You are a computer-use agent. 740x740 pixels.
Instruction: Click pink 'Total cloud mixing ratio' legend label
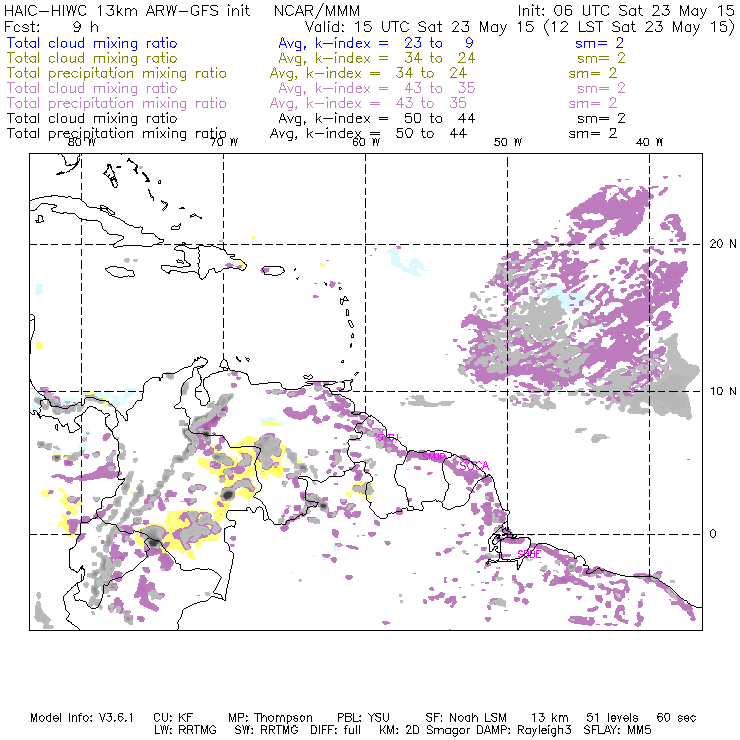click(x=92, y=88)
